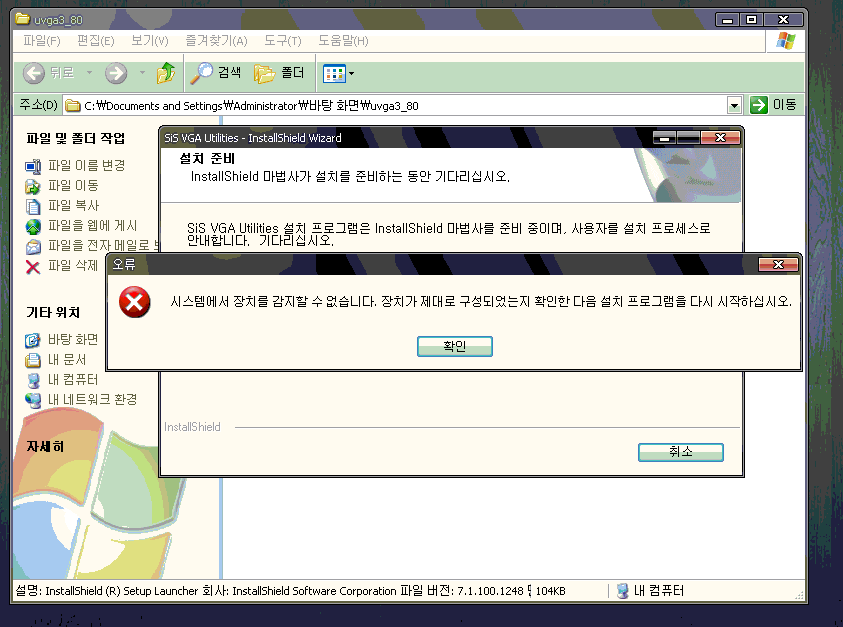Click the Forward arrow icon in Explorer toolbar
The height and width of the screenshot is (627, 843).
pyautogui.click(x=116, y=73)
